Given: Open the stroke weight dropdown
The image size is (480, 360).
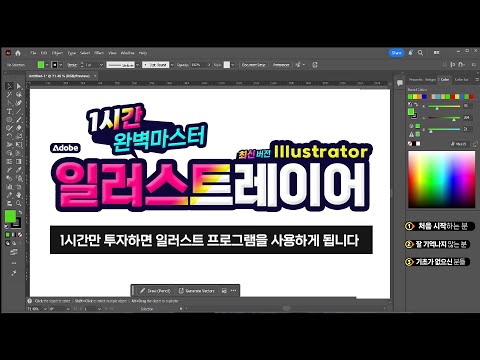Looking at the screenshot, I should tap(101, 65).
